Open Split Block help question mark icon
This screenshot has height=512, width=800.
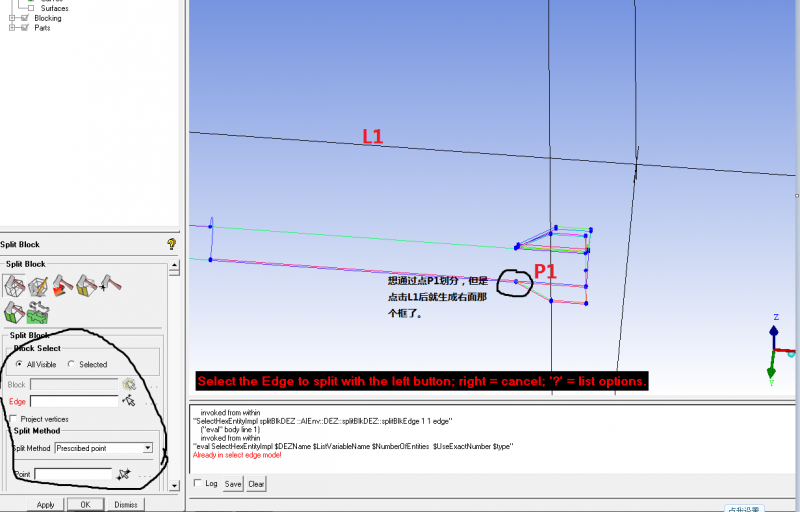171,244
